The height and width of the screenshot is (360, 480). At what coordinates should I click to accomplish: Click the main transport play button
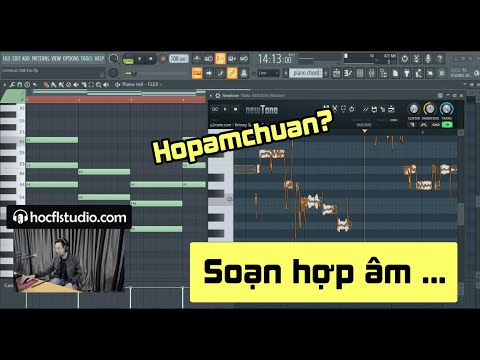140,59
